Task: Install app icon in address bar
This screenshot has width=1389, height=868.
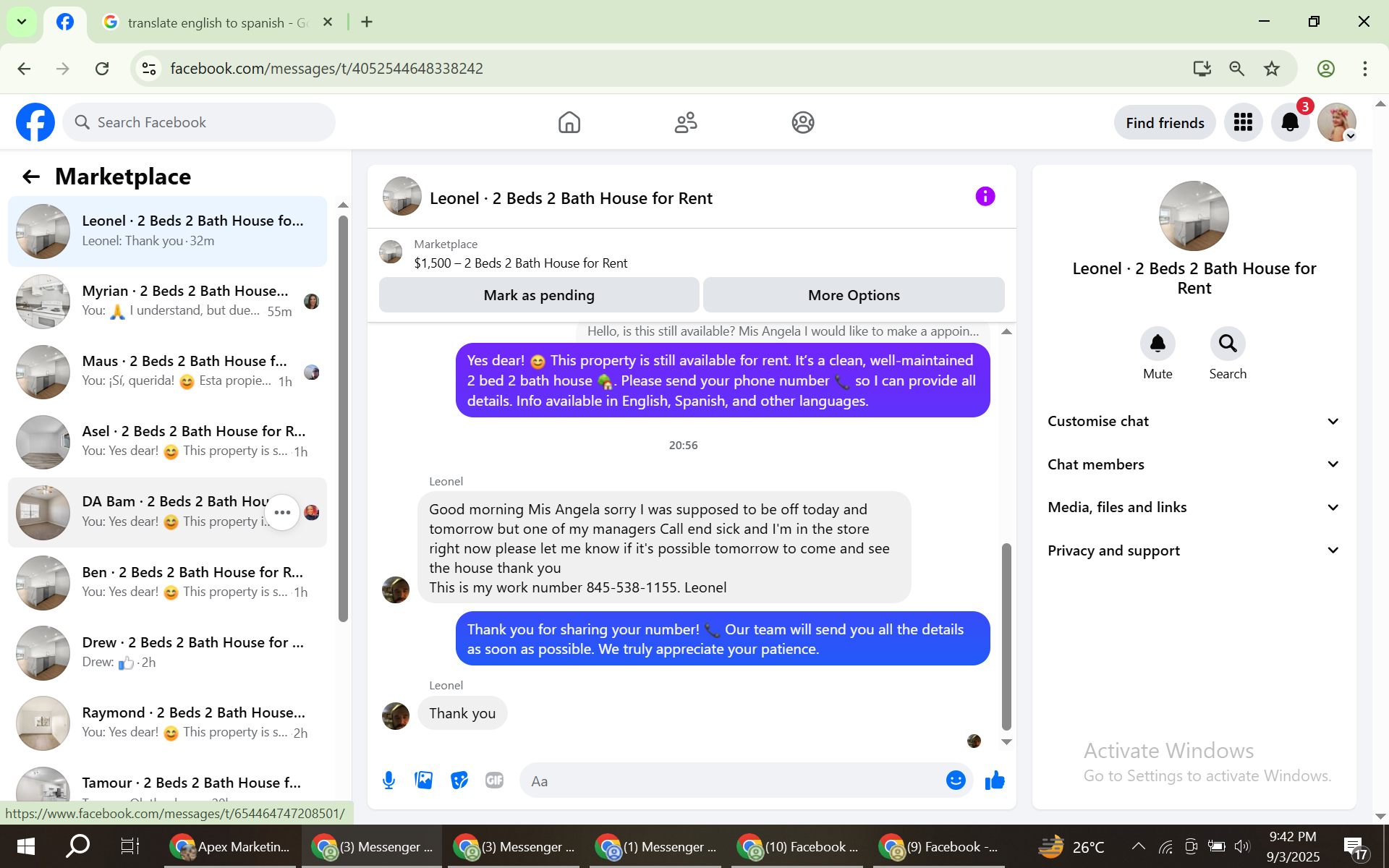Action: pos(1202,69)
